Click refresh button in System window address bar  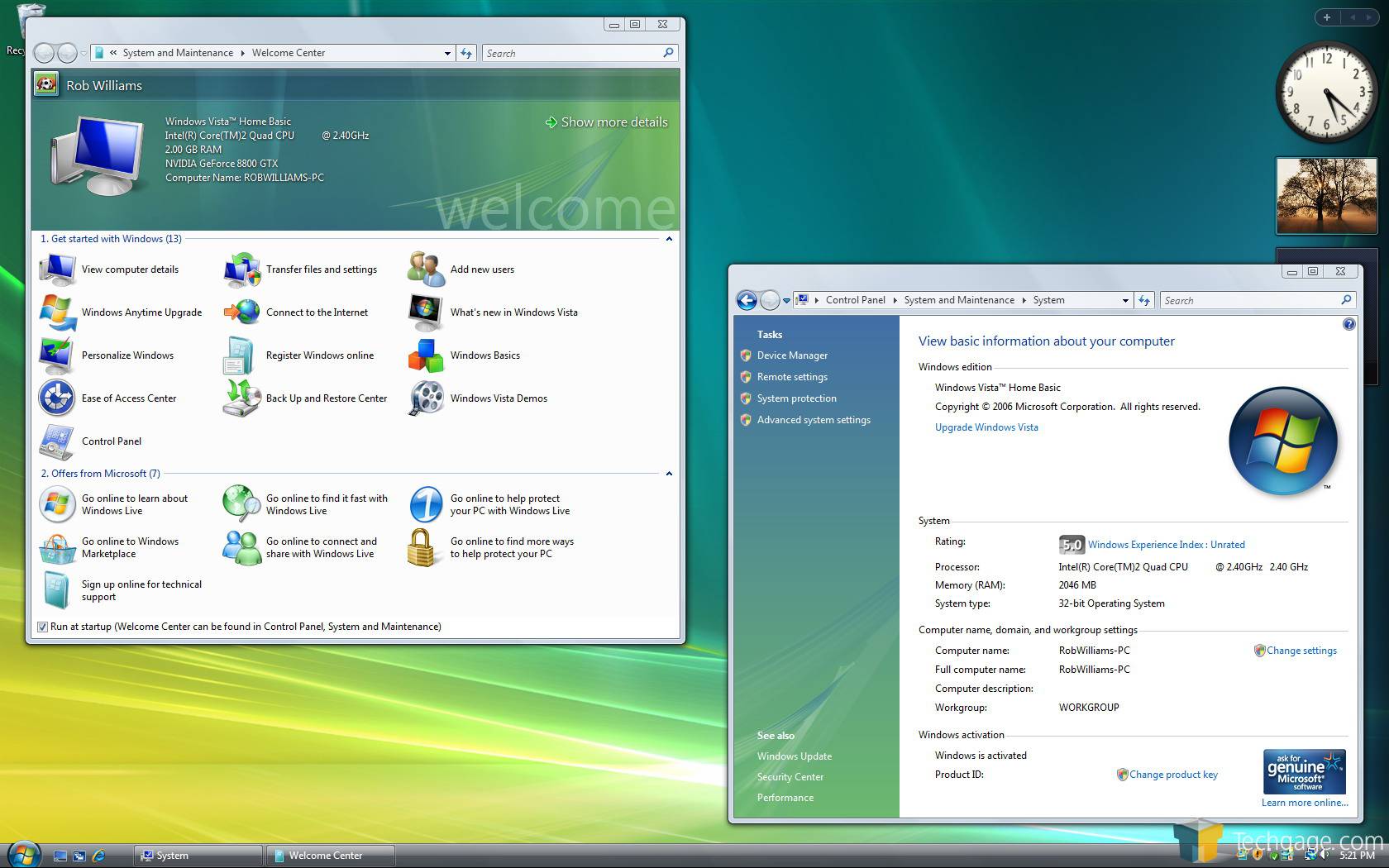[1144, 300]
